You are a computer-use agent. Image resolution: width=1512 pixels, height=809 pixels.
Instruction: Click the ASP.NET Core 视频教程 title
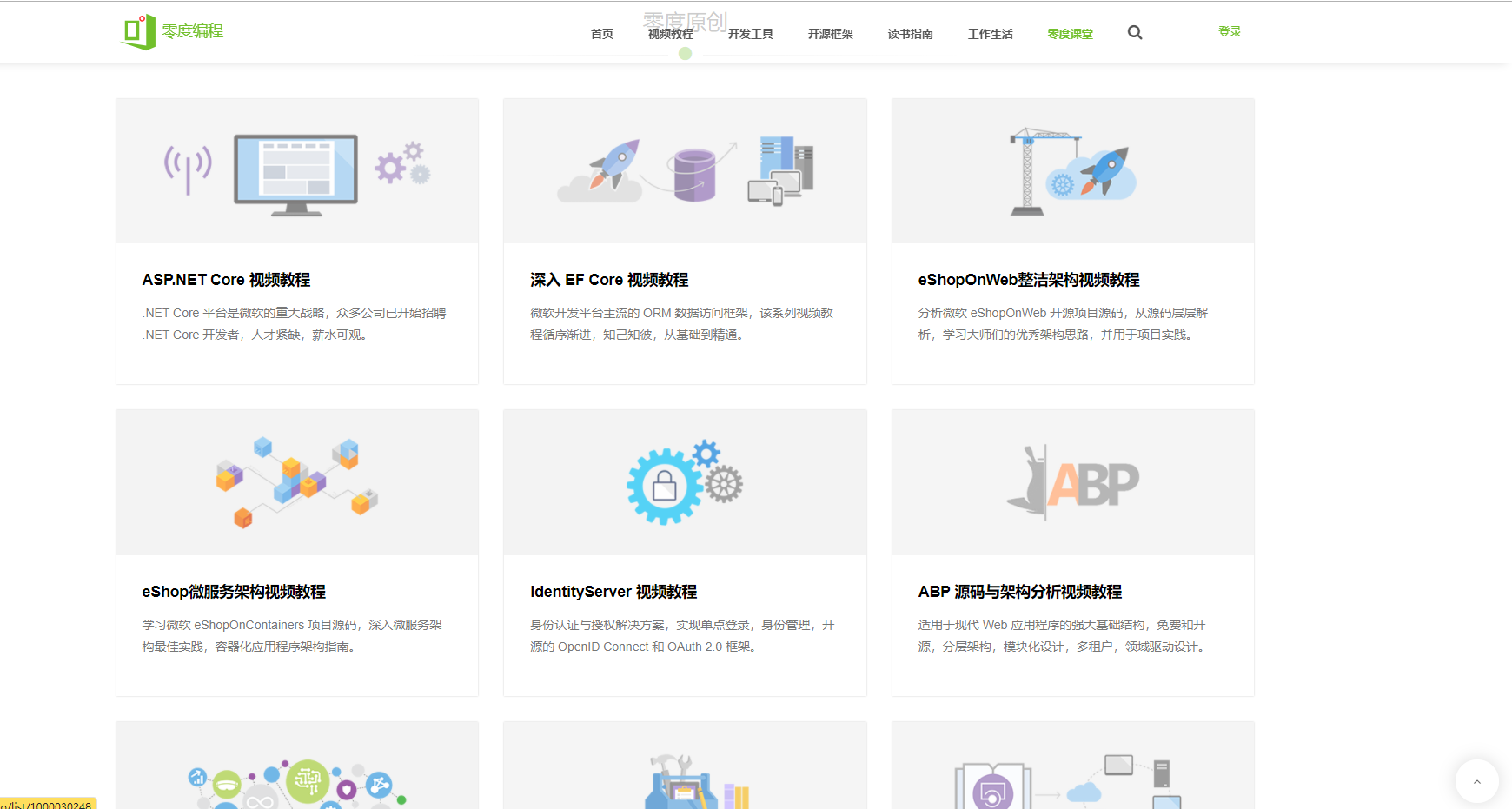[x=226, y=280]
